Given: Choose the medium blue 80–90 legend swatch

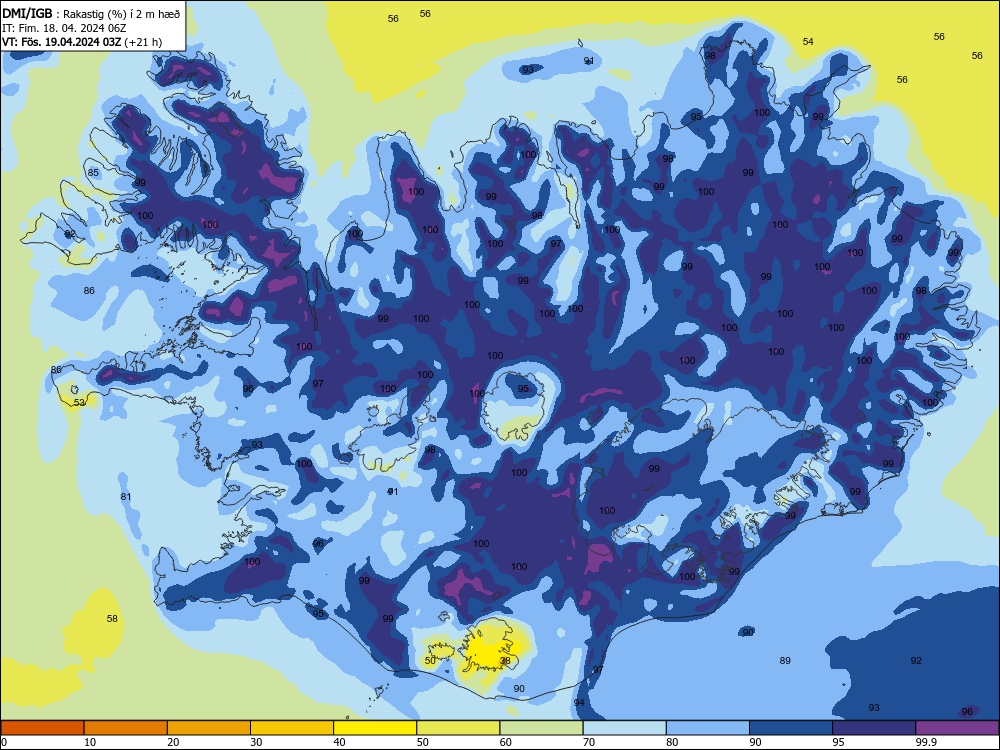Looking at the screenshot, I should coord(708,728).
